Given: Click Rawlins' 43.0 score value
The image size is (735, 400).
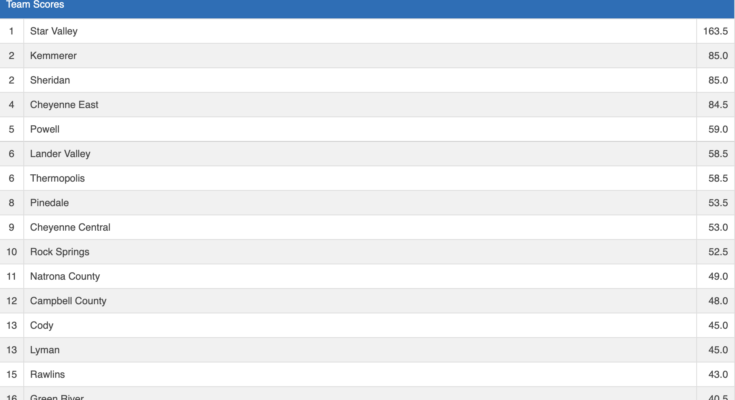Looking at the screenshot, I should [717, 374].
